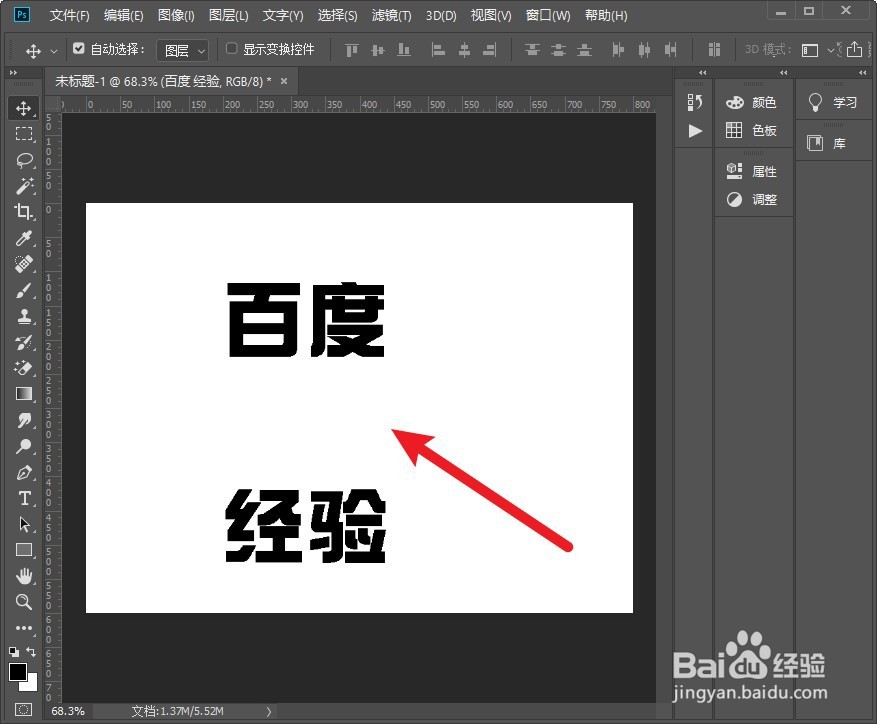Select the Eraser tool
The width and height of the screenshot is (877, 724).
coord(23,368)
